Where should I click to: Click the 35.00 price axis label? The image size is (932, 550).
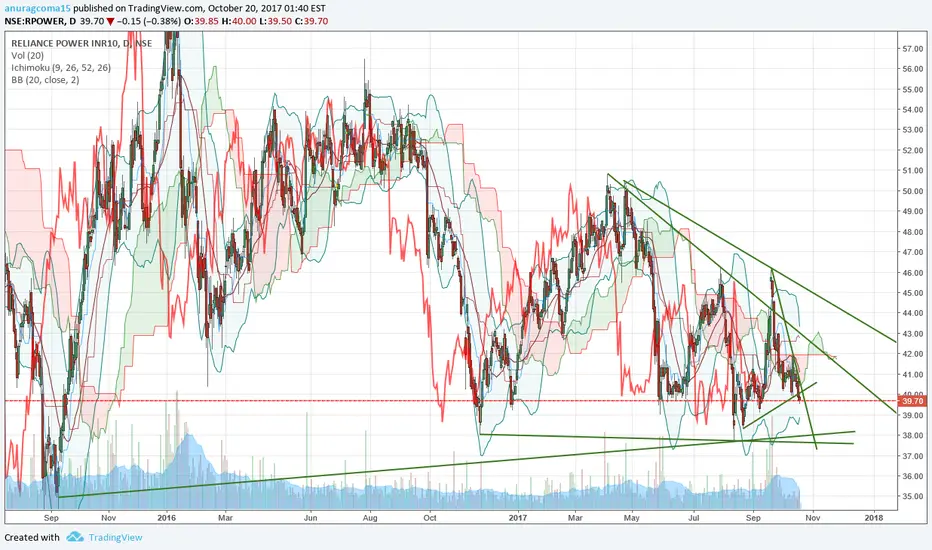[x=912, y=496]
